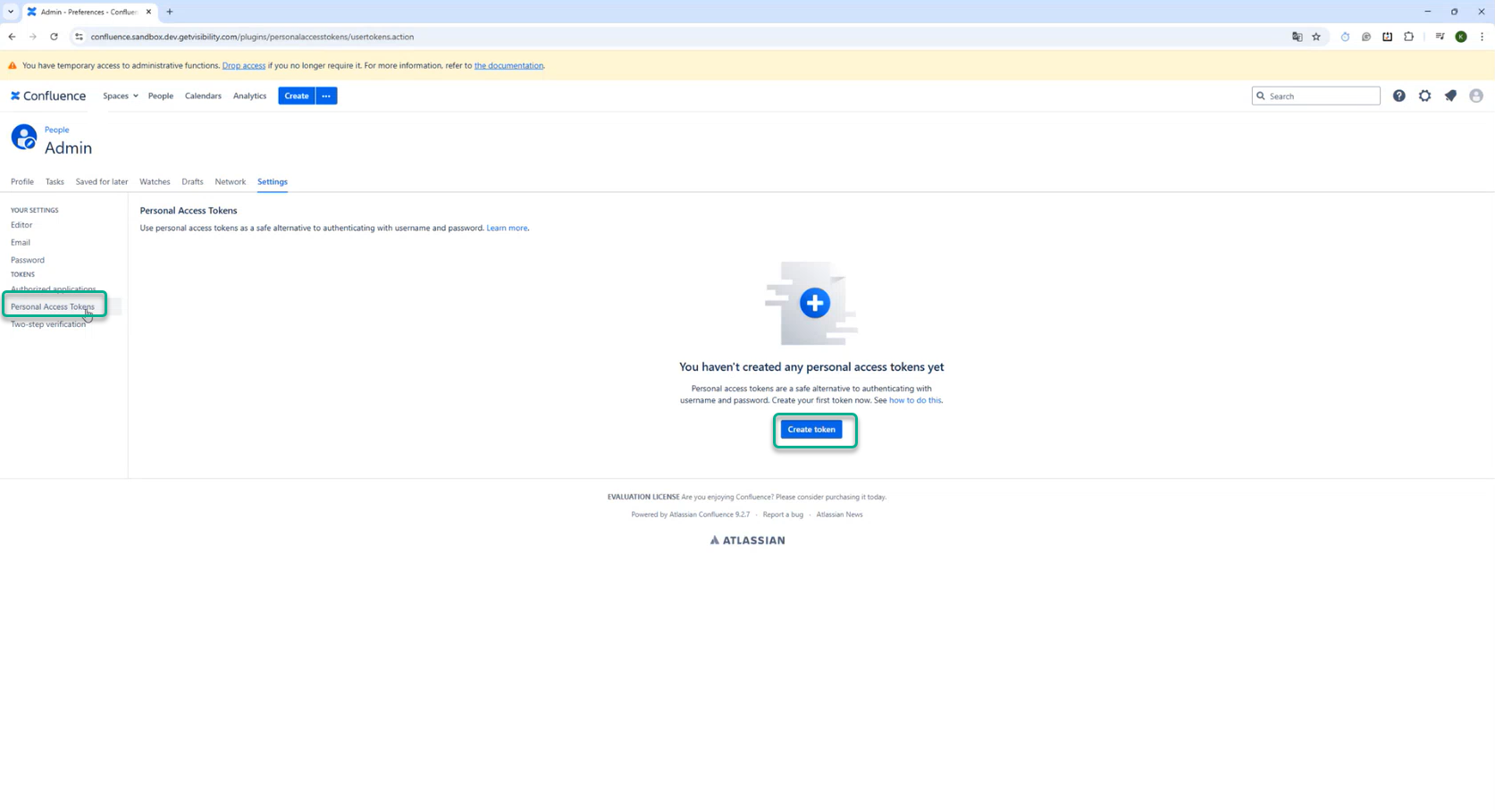The image size is (1495, 812).
Task: Open Confluence settings gear
Action: point(1424,96)
